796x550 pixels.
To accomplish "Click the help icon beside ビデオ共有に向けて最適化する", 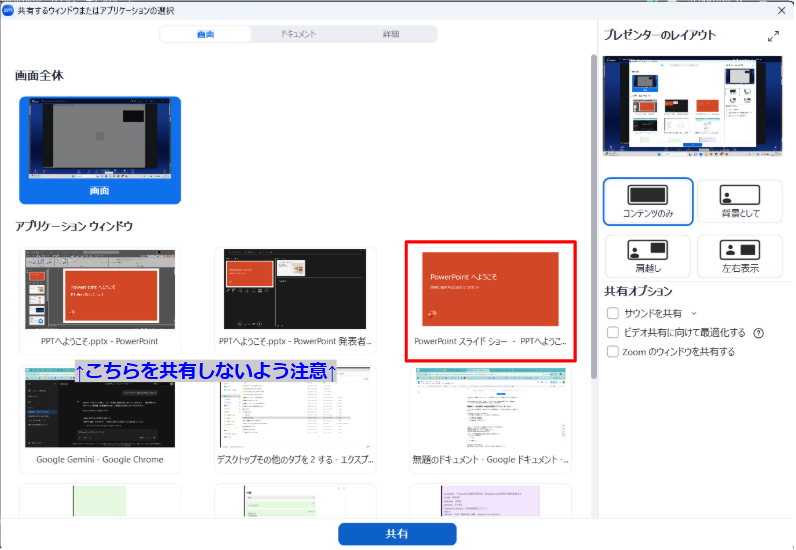I will coord(758,333).
